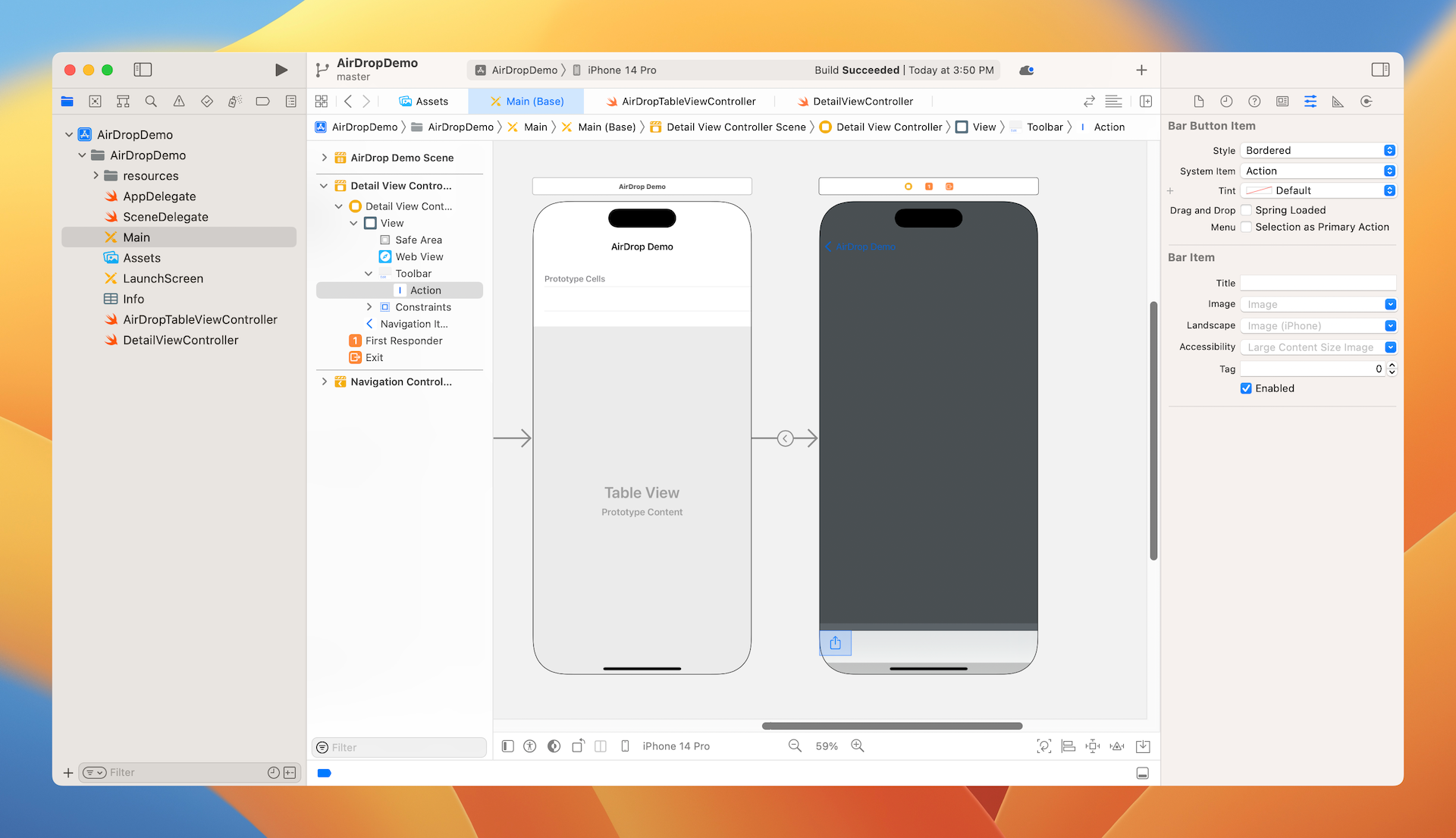Screen dimensions: 1456x838
Task: Open the Connections inspector icon
Action: click(x=1366, y=101)
